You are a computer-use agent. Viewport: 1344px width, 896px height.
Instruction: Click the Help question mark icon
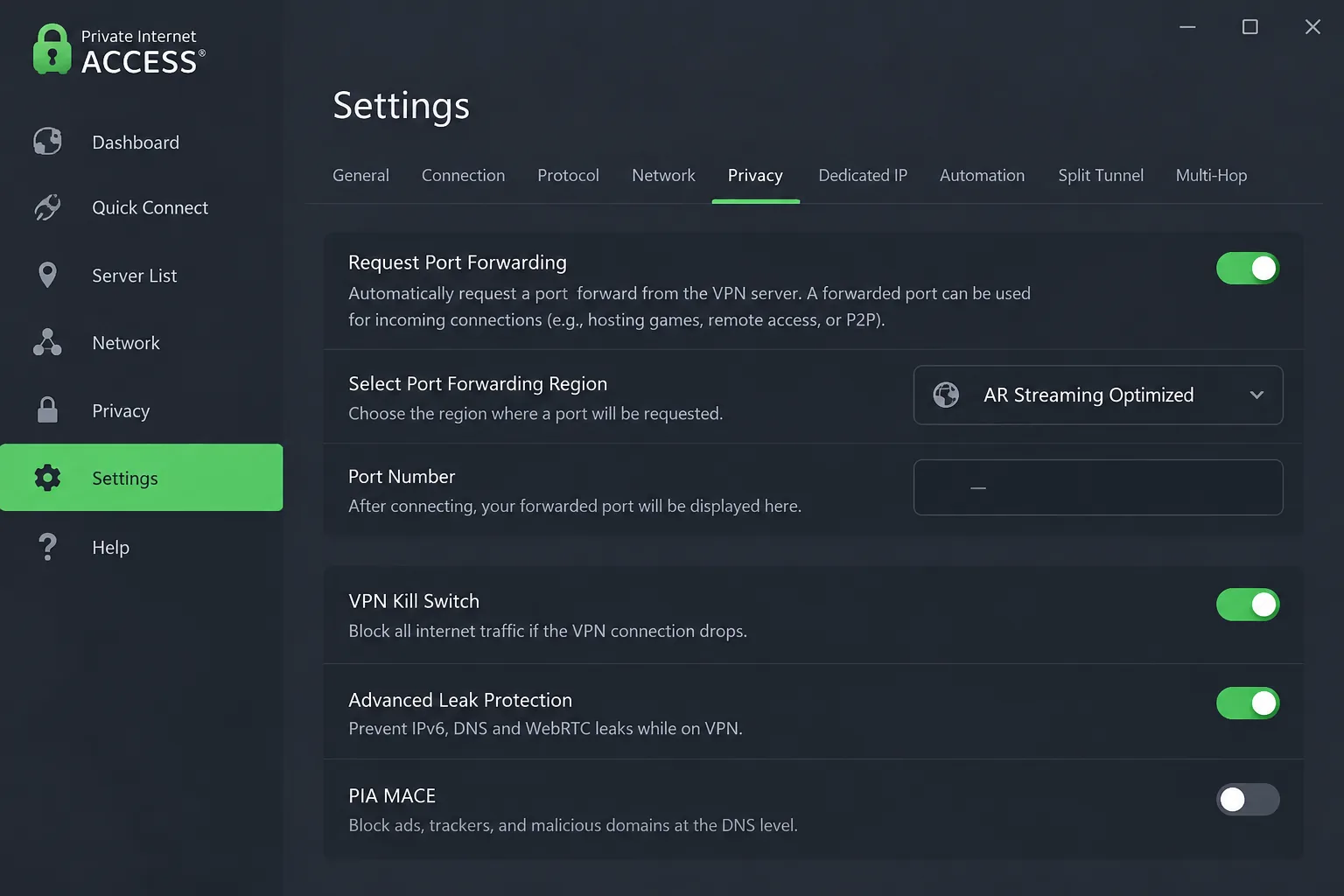pos(47,547)
